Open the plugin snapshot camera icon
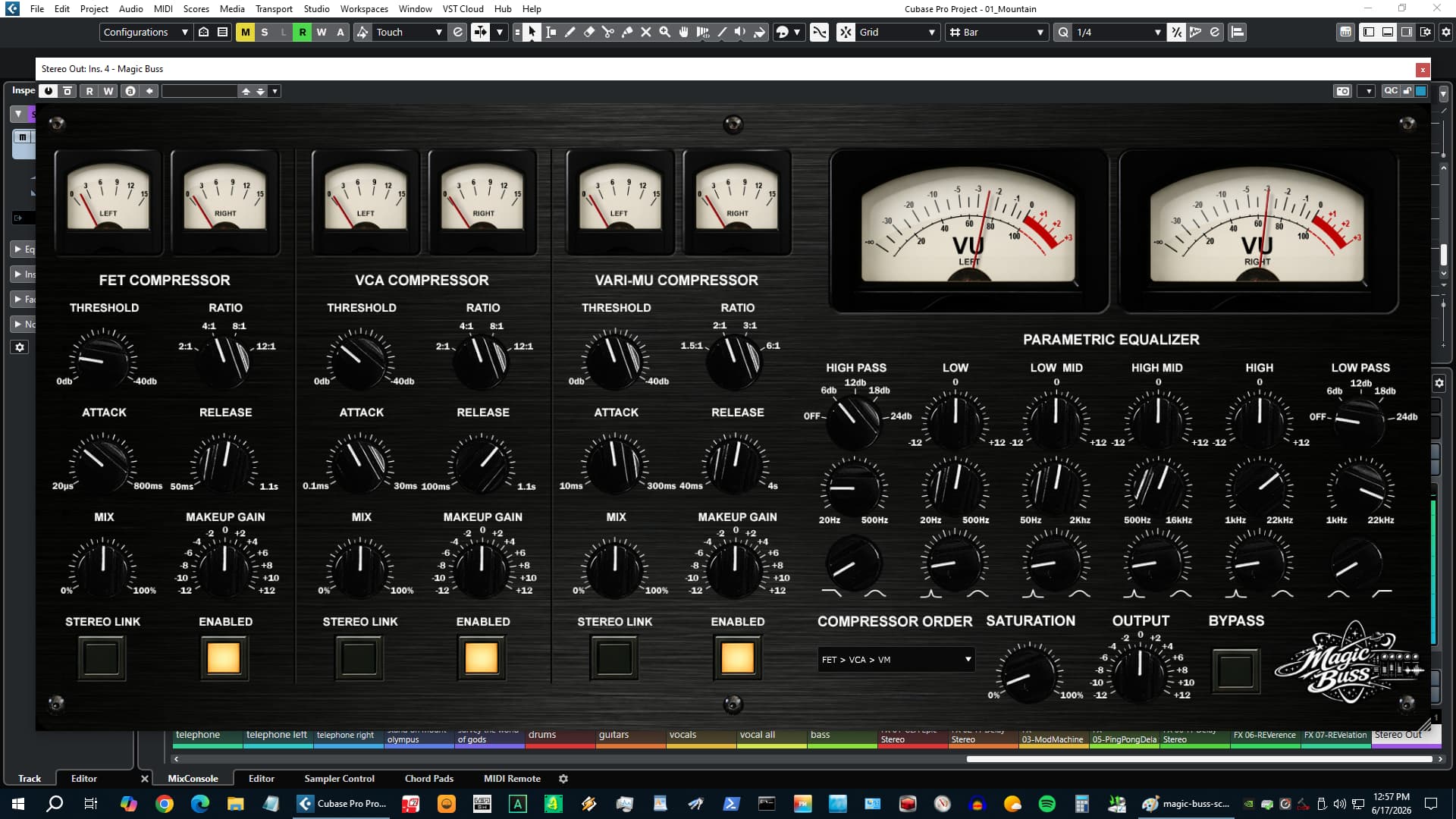The width and height of the screenshot is (1456, 819). pos(1343,91)
